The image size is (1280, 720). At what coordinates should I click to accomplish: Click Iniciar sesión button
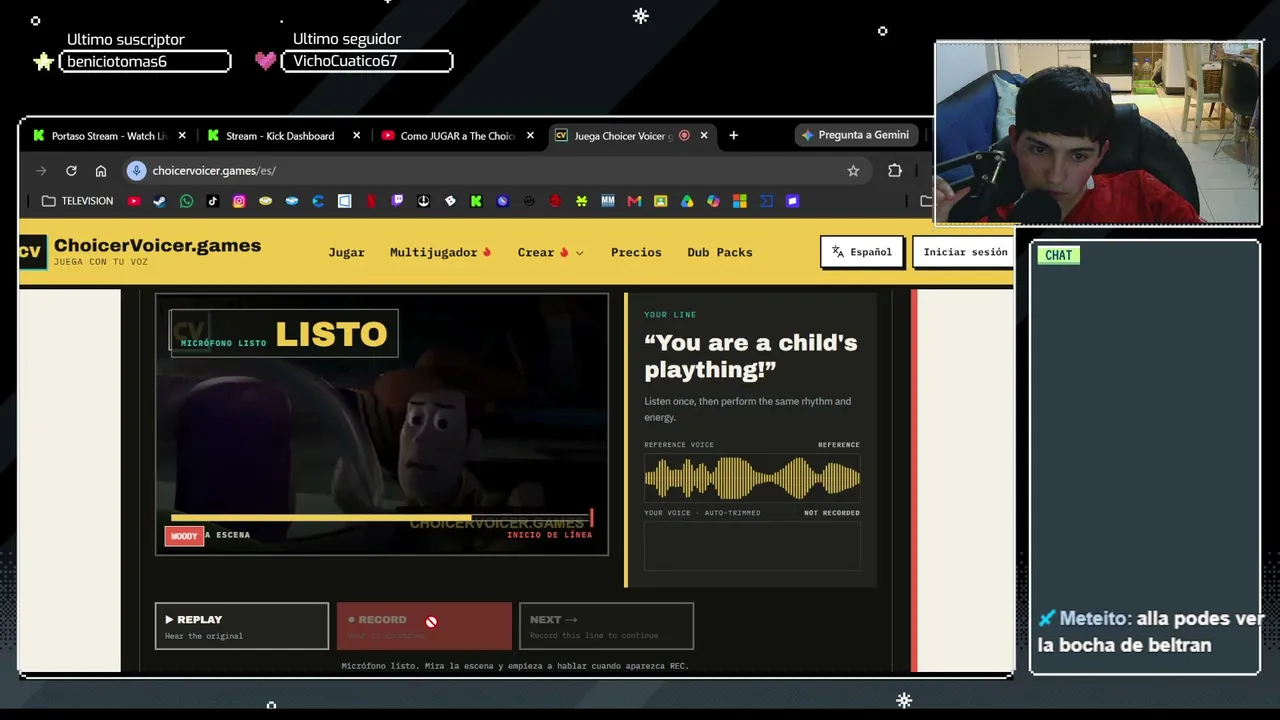click(x=964, y=252)
